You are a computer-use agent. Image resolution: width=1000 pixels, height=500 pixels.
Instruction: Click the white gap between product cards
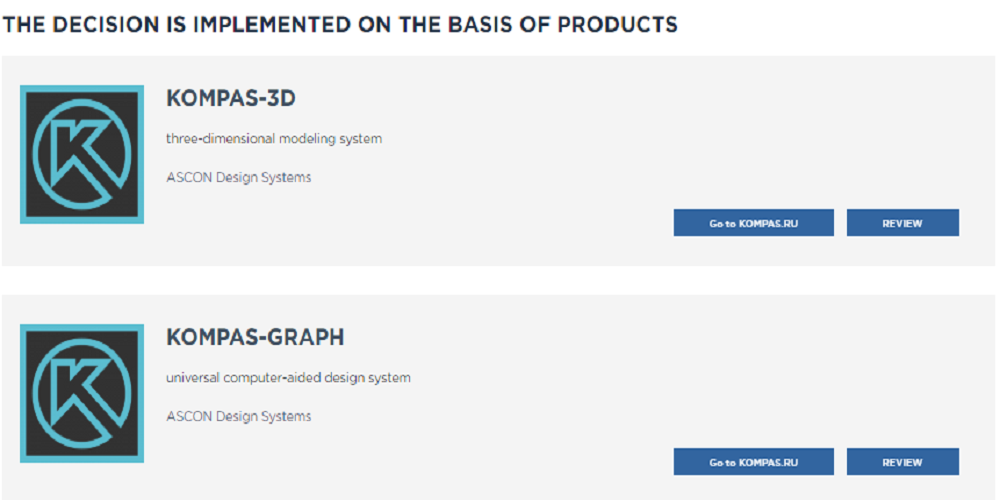pos(500,280)
